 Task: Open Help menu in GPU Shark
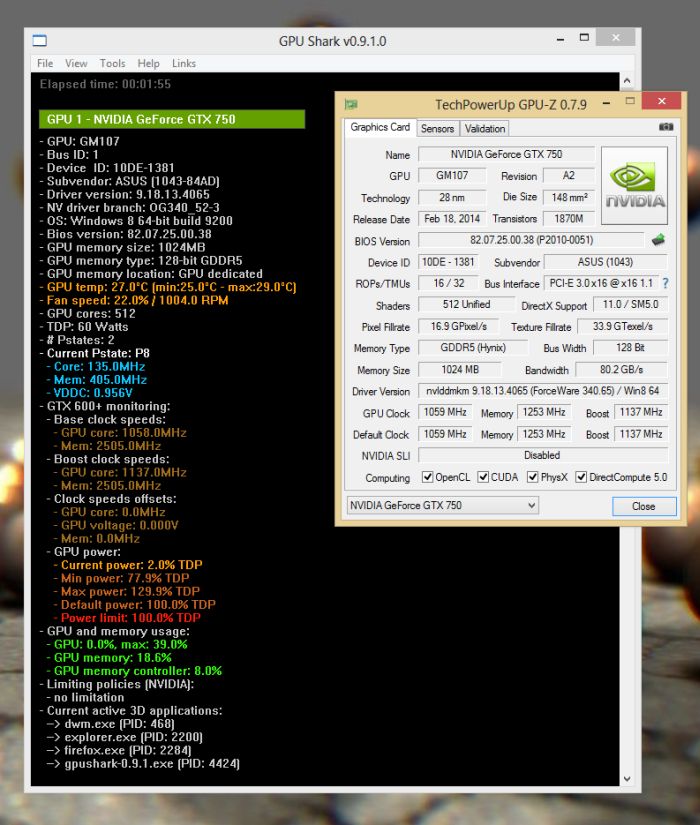tap(148, 63)
